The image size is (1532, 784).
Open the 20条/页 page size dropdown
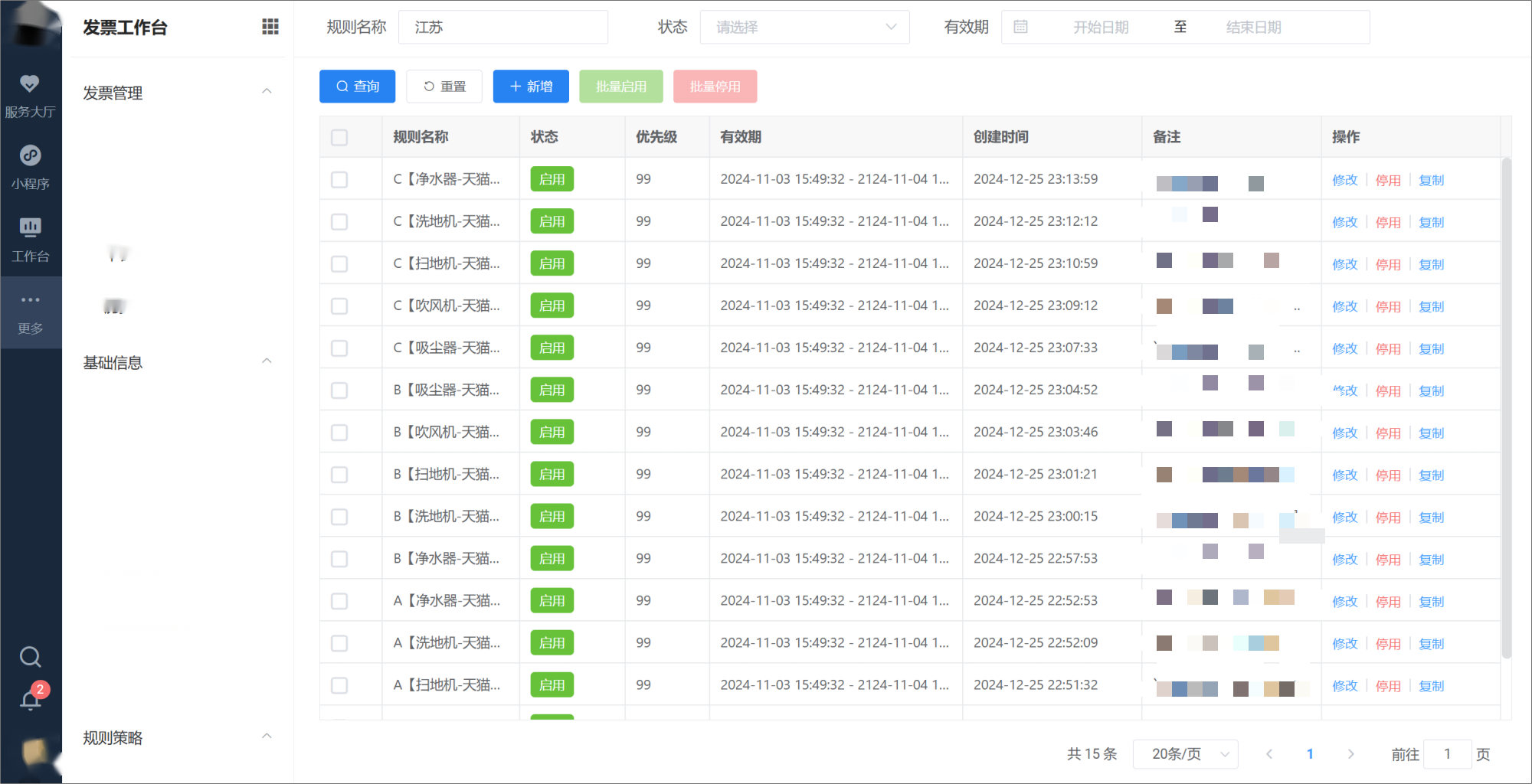[x=1185, y=754]
